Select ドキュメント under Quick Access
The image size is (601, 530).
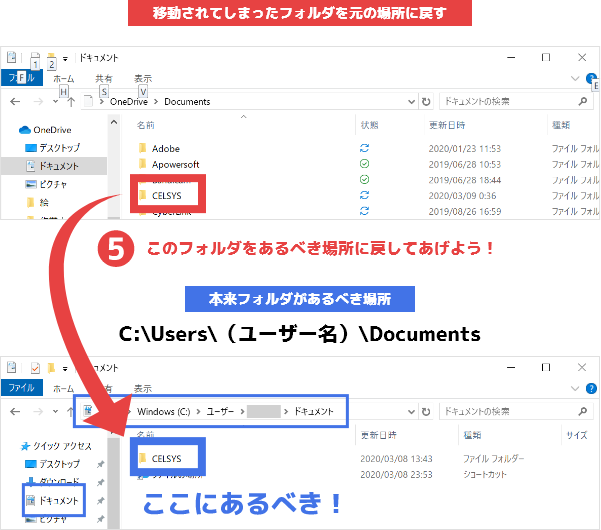(x=53, y=500)
